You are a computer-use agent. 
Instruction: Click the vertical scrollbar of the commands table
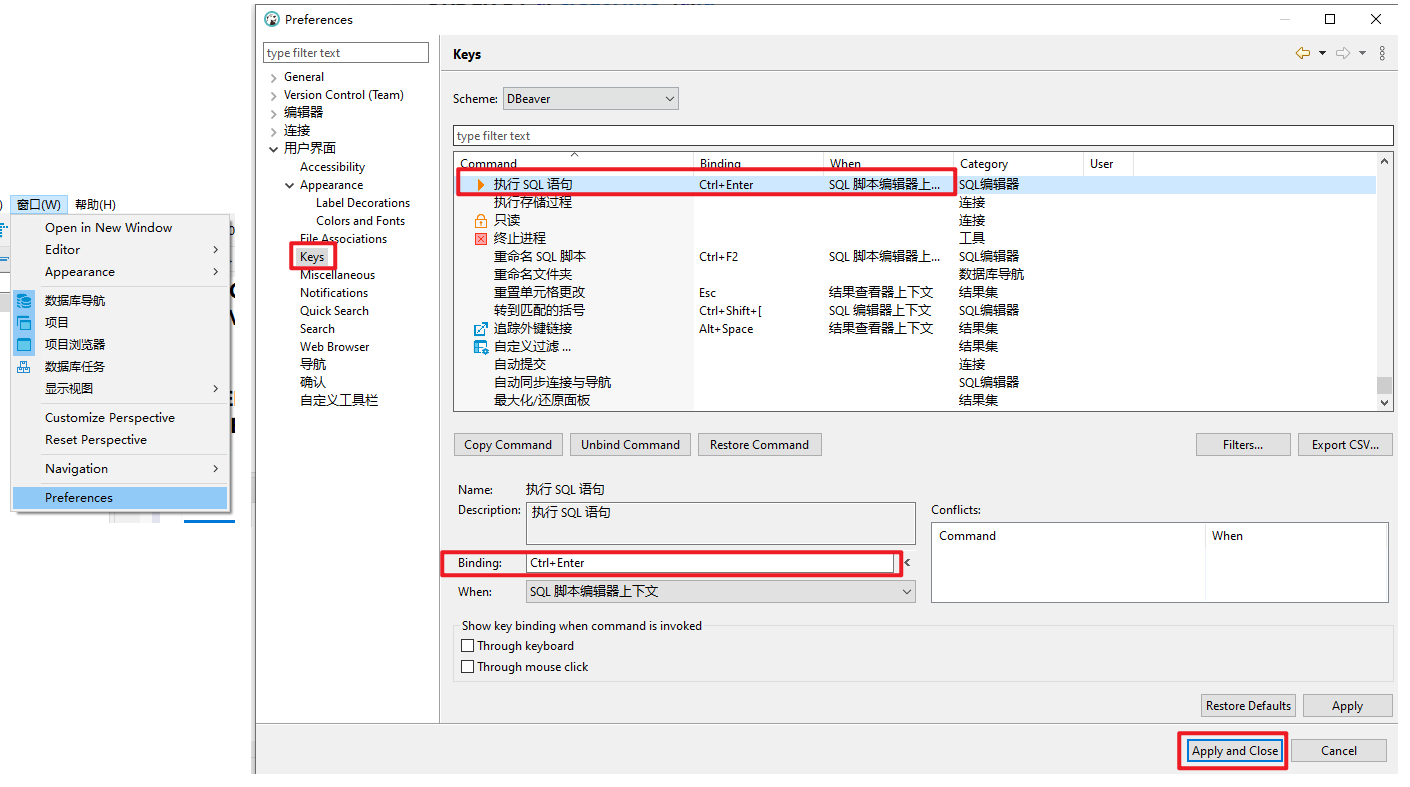pos(1384,282)
